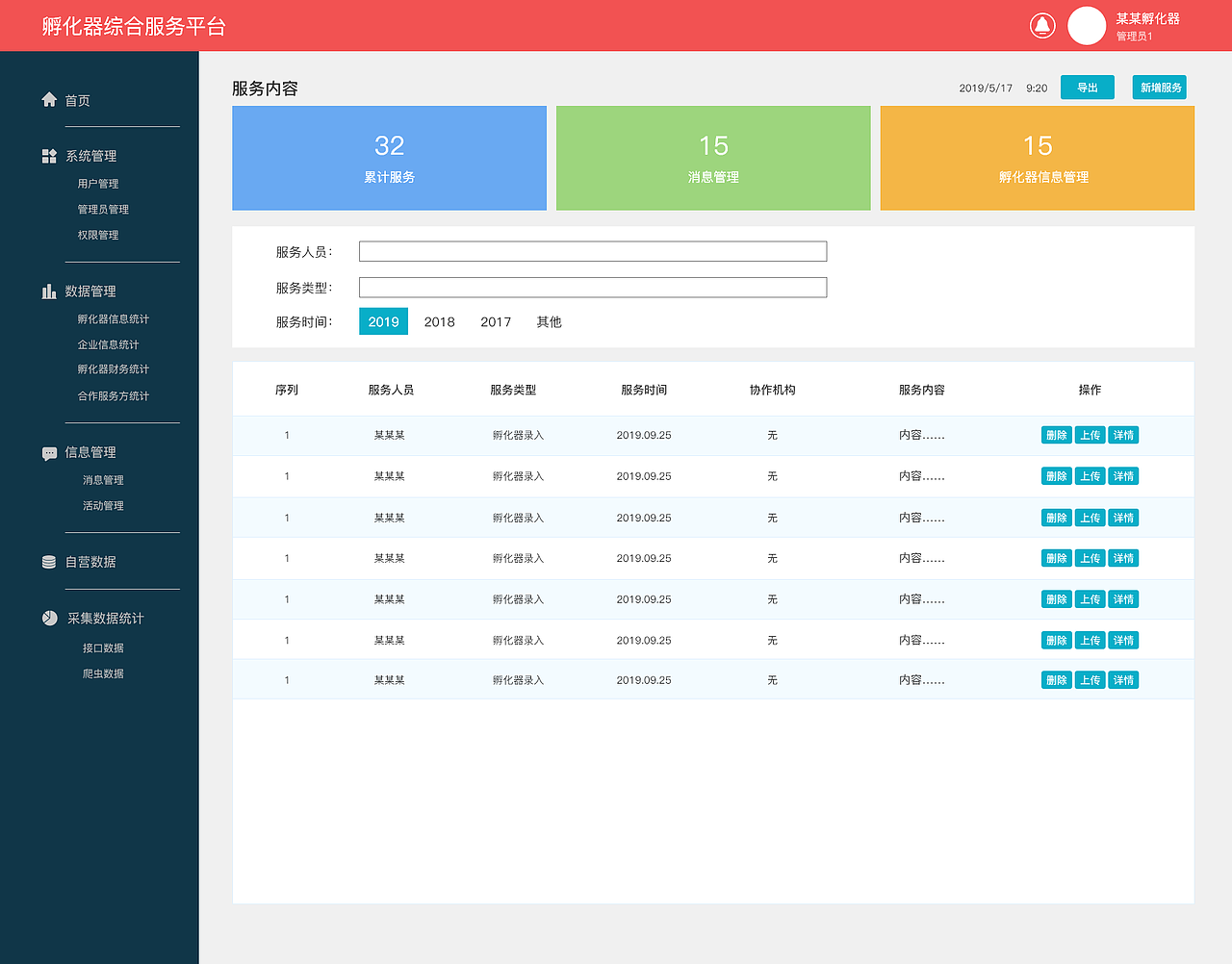Image resolution: width=1232 pixels, height=964 pixels.
Task: Click the 采集数据统计 section label
Action: click(x=106, y=619)
